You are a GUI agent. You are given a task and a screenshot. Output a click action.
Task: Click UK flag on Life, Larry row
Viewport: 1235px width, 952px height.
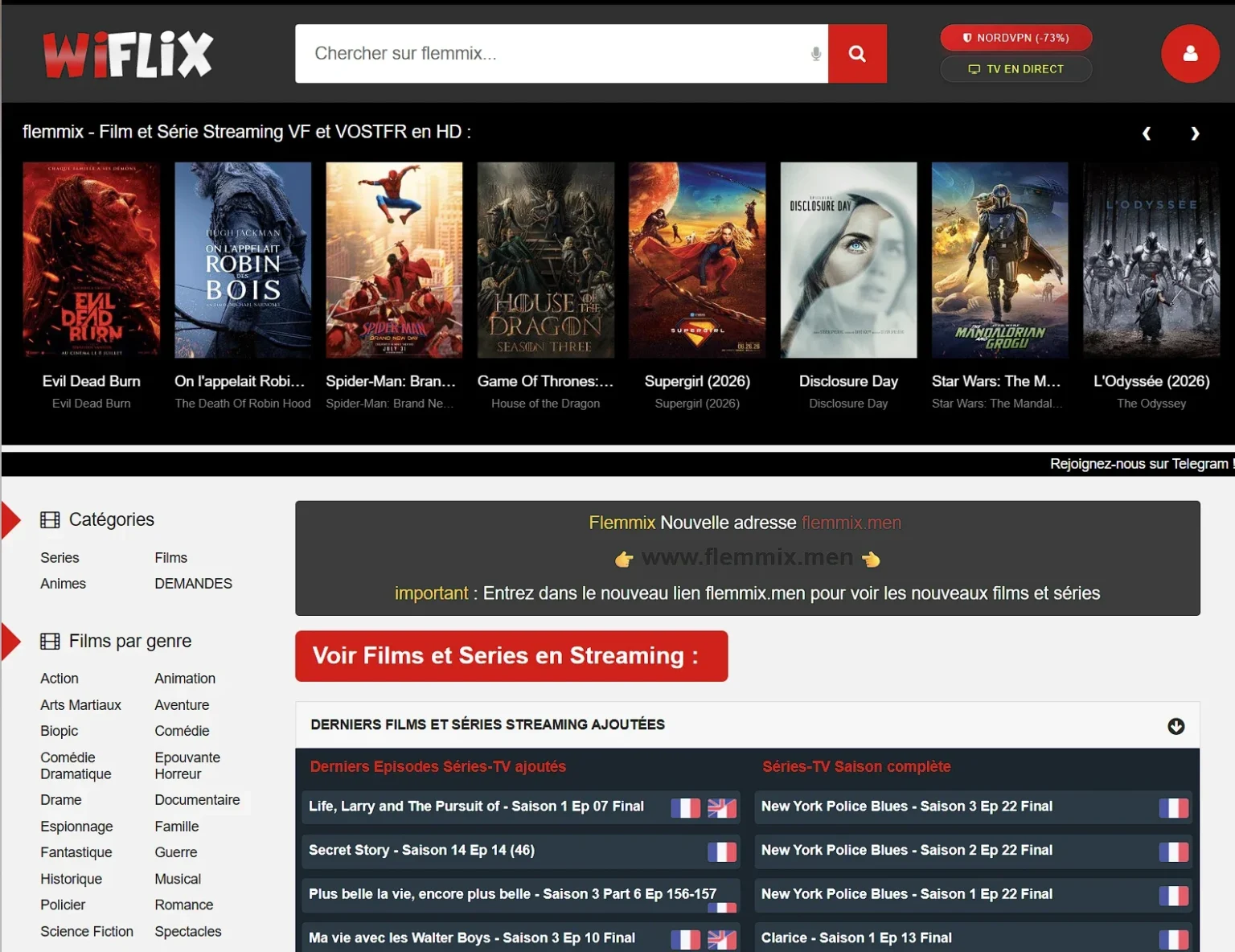pyautogui.click(x=722, y=808)
